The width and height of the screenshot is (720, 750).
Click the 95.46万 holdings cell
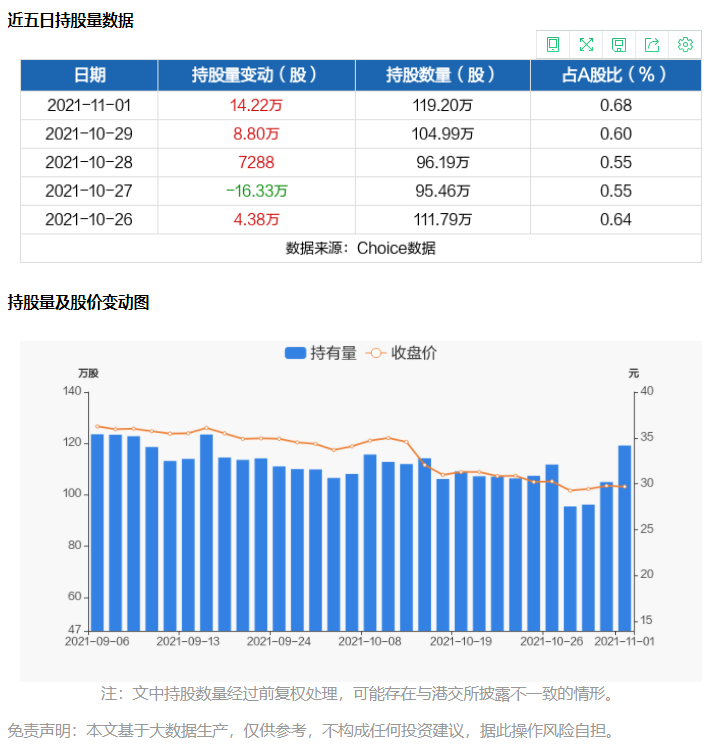443,191
